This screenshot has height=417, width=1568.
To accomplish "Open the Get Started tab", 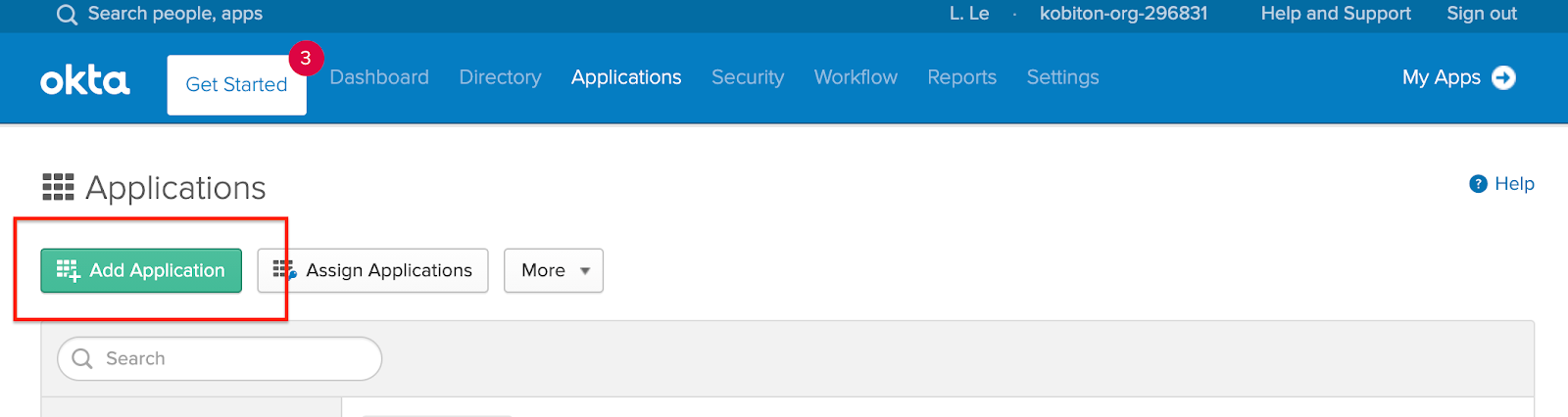I will (236, 85).
